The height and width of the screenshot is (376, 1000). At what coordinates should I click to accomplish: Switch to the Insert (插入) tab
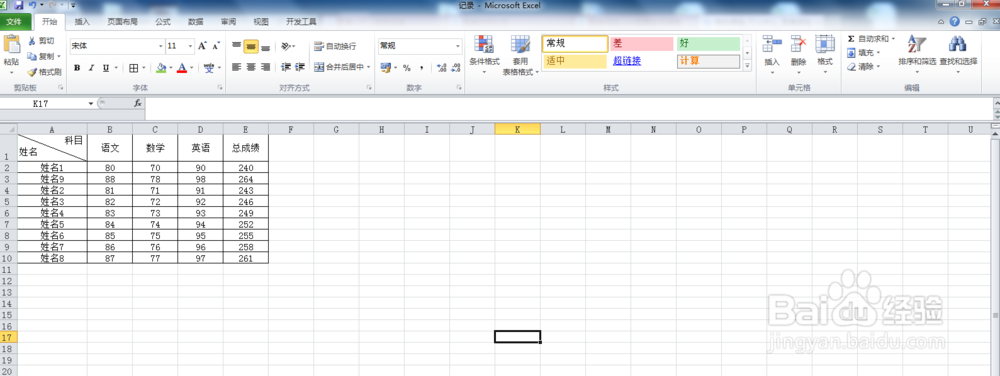tap(82, 22)
